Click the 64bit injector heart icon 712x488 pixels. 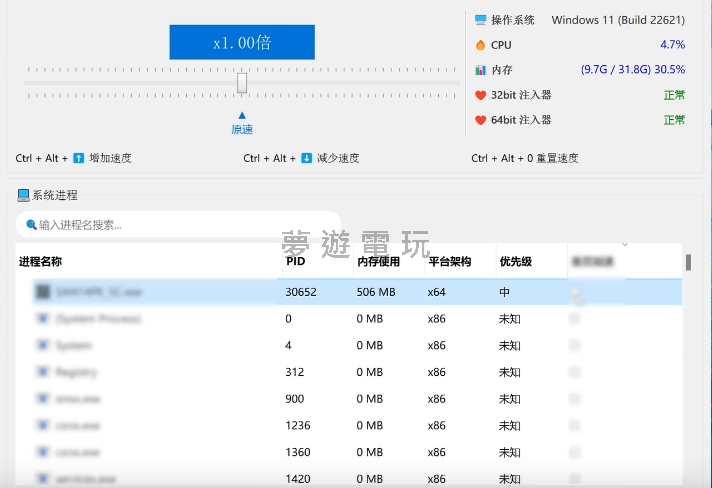[x=481, y=120]
